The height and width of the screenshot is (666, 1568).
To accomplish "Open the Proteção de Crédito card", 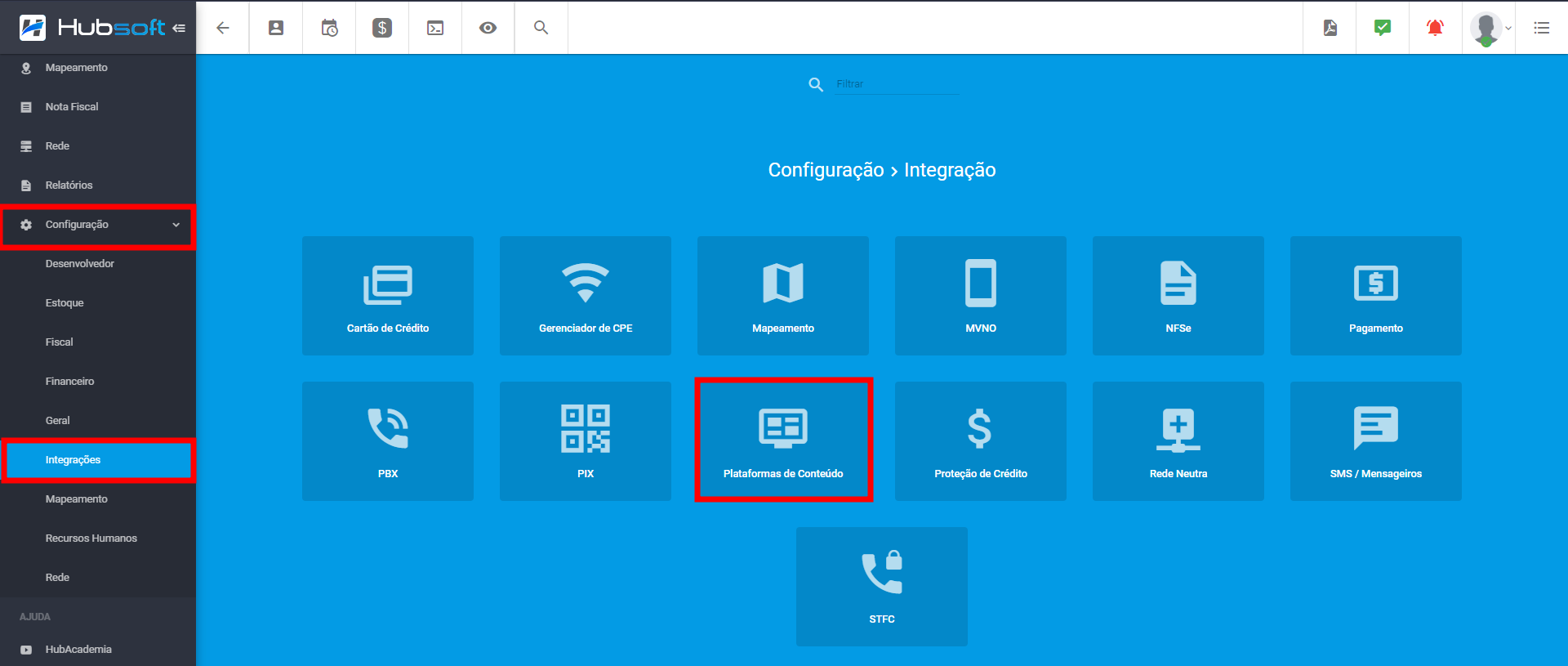I will pyautogui.click(x=981, y=441).
